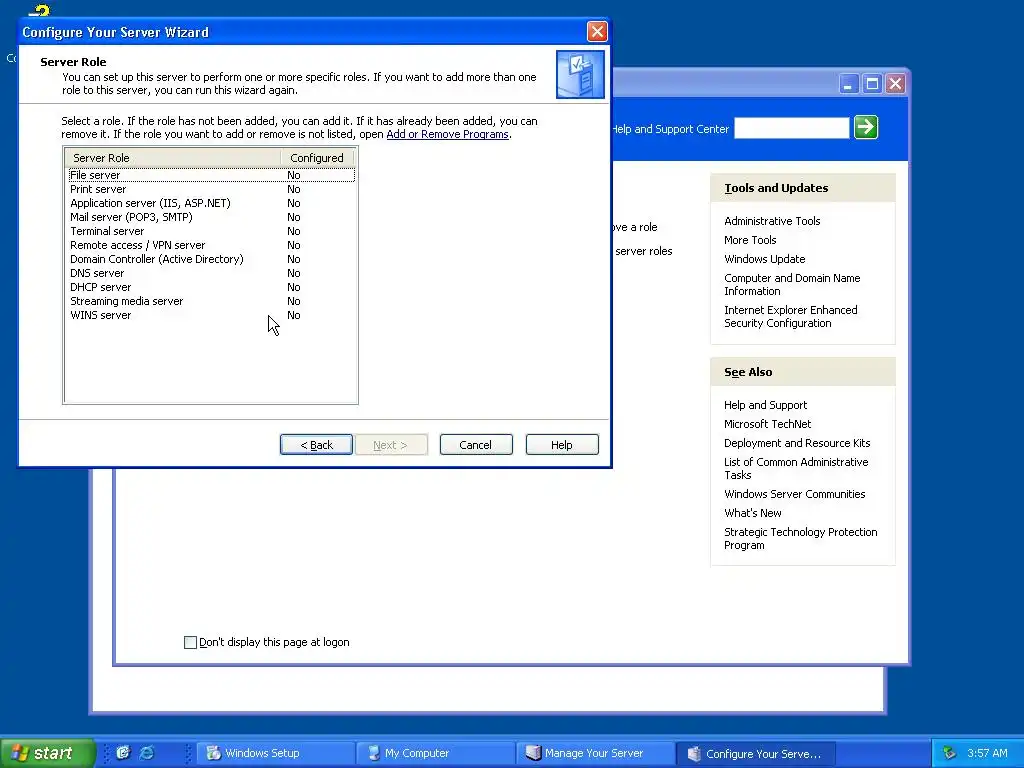The width and height of the screenshot is (1024, 768).
Task: Click Show Desktop quick launch icon
Action: coord(123,753)
